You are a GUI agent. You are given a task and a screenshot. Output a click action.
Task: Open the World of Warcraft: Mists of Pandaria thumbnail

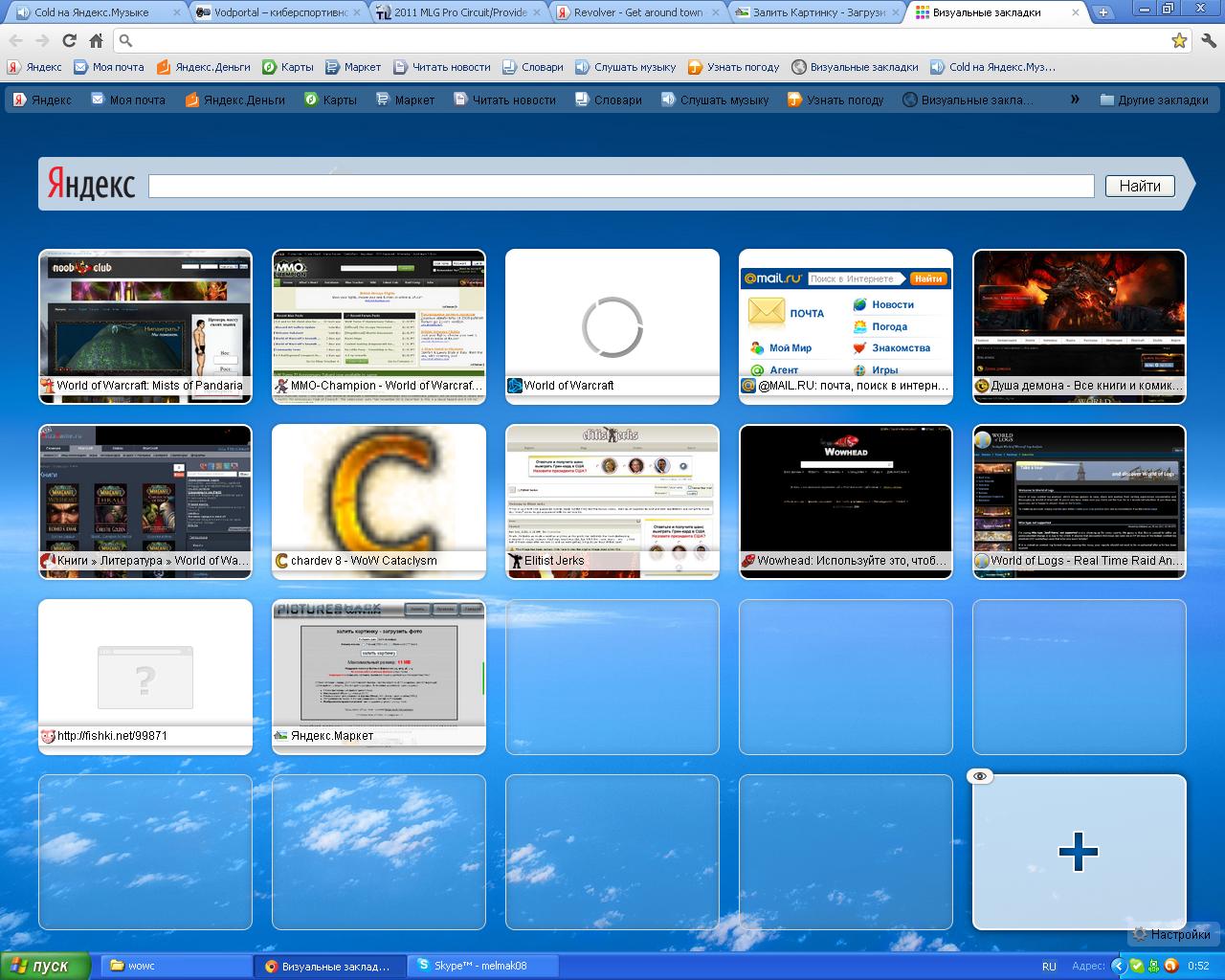145,326
